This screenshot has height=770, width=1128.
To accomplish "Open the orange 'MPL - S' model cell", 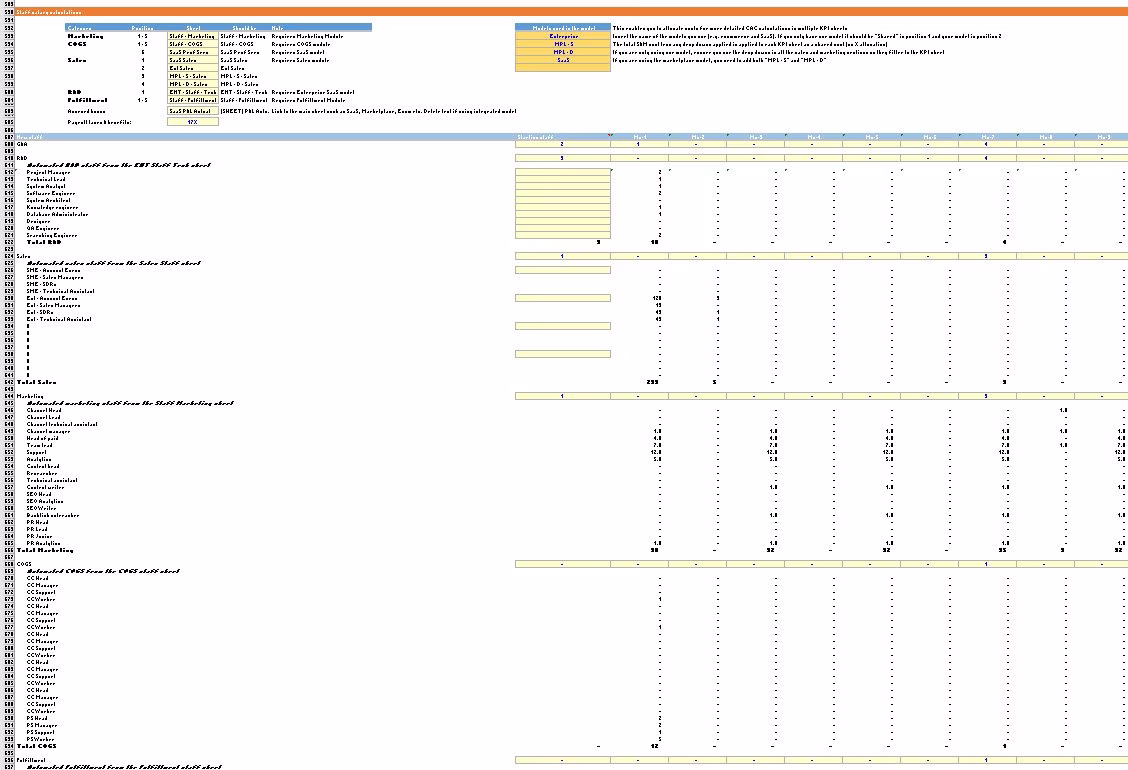I will click(x=563, y=44).
